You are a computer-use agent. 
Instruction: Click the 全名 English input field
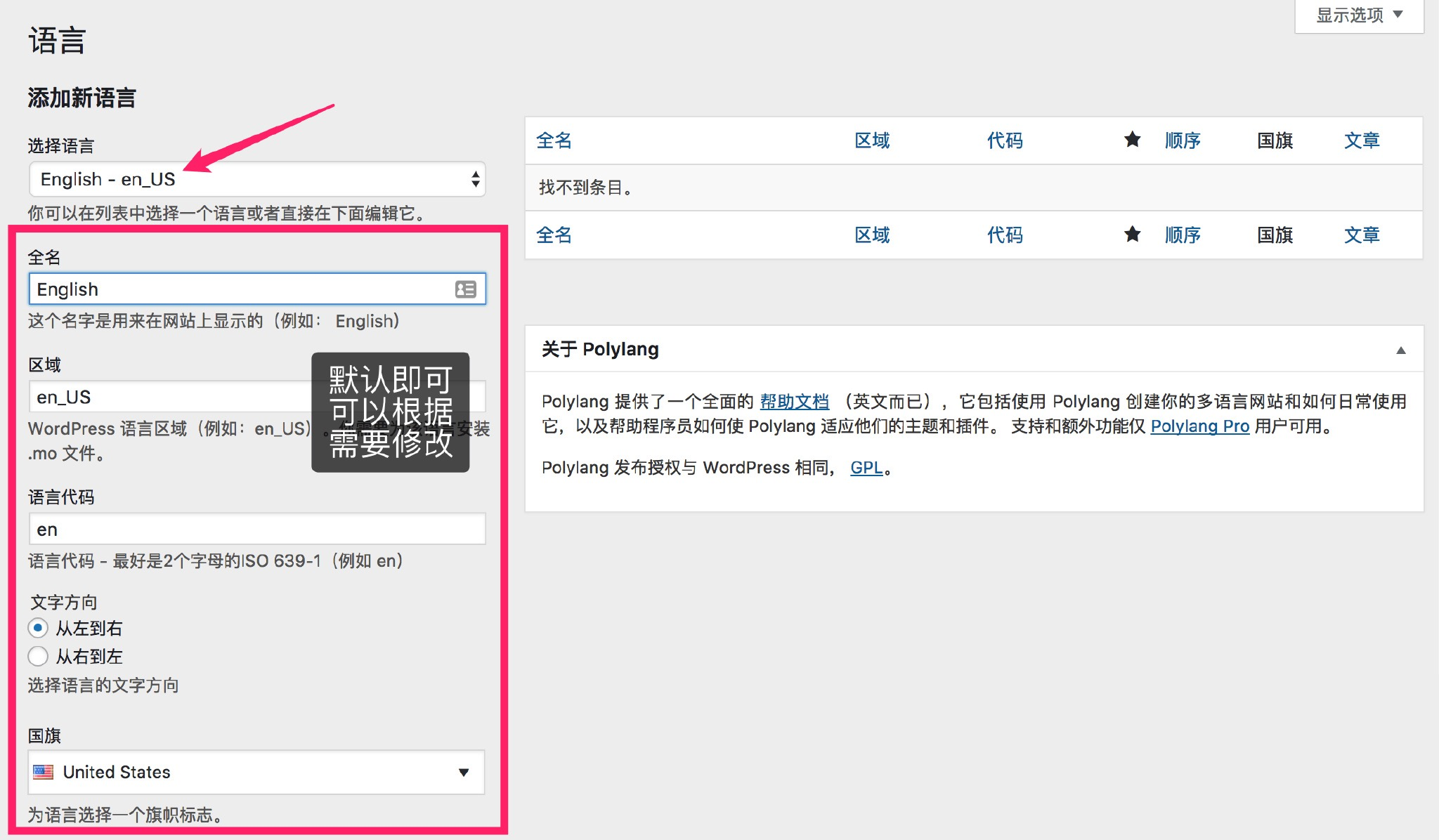coord(211,289)
